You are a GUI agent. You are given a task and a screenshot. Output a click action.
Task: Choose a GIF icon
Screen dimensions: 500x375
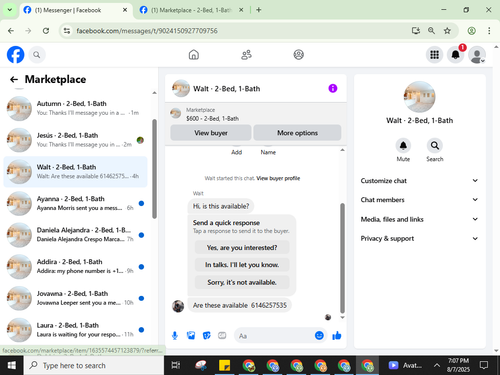coord(222,336)
